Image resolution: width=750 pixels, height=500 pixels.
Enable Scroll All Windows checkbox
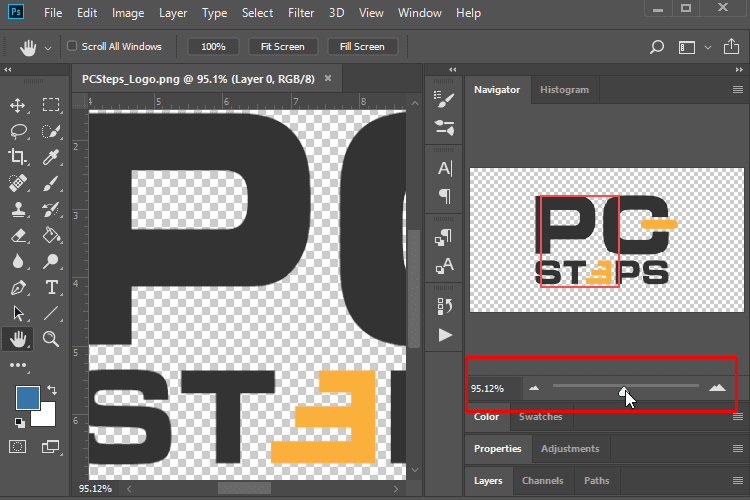pos(72,46)
